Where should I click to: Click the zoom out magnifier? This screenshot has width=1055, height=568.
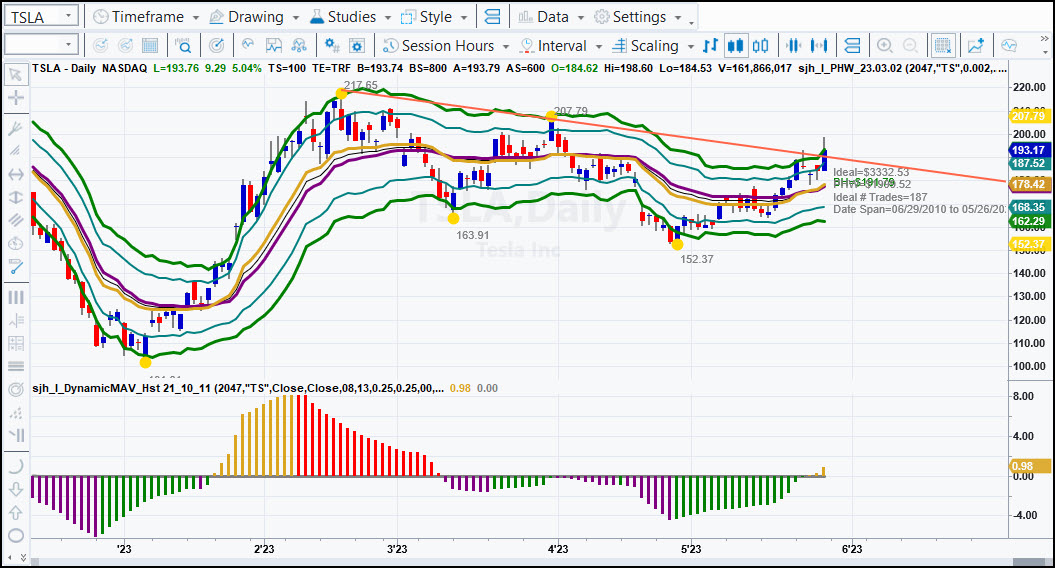[910, 46]
